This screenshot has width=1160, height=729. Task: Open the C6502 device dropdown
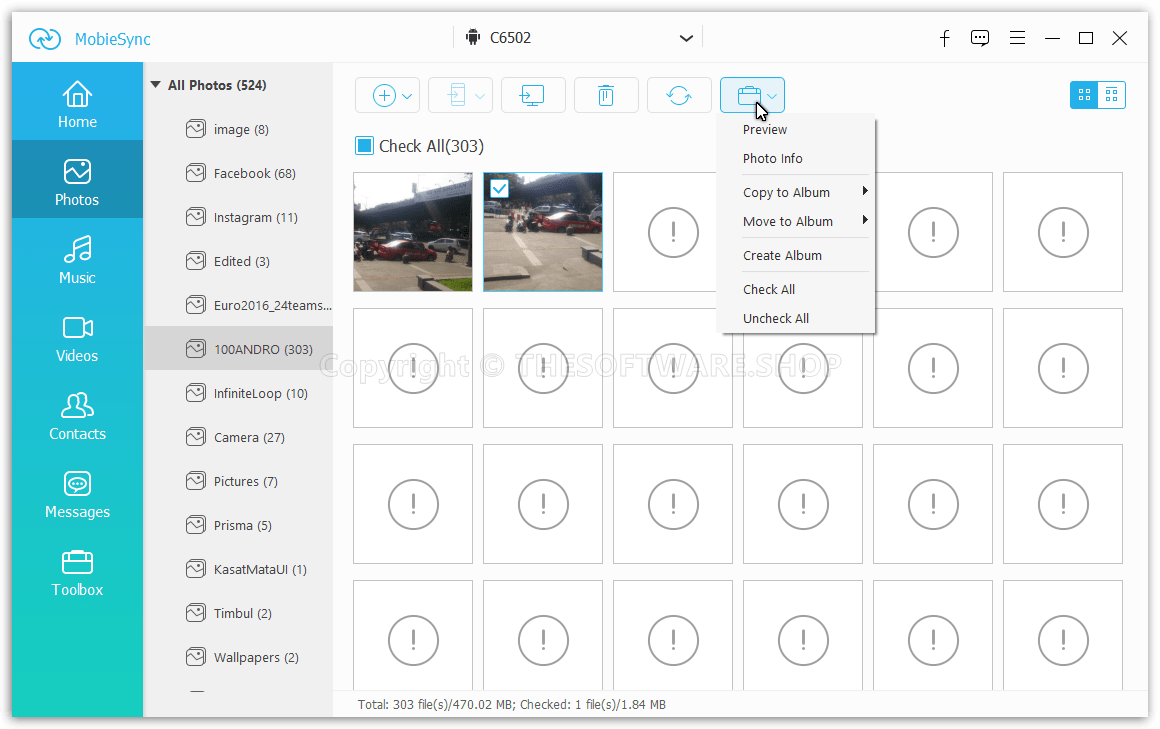coord(579,38)
